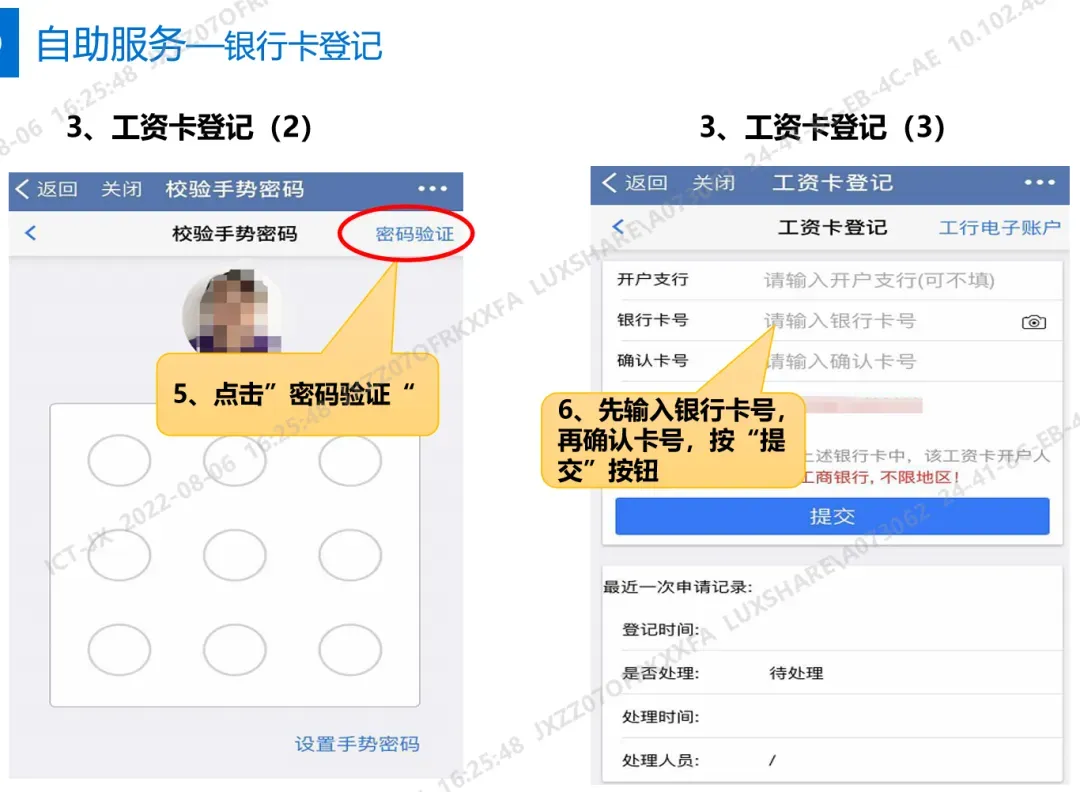This screenshot has width=1080, height=792.
Task: Click 关闭 on the salary card registration header
Action: point(713,183)
